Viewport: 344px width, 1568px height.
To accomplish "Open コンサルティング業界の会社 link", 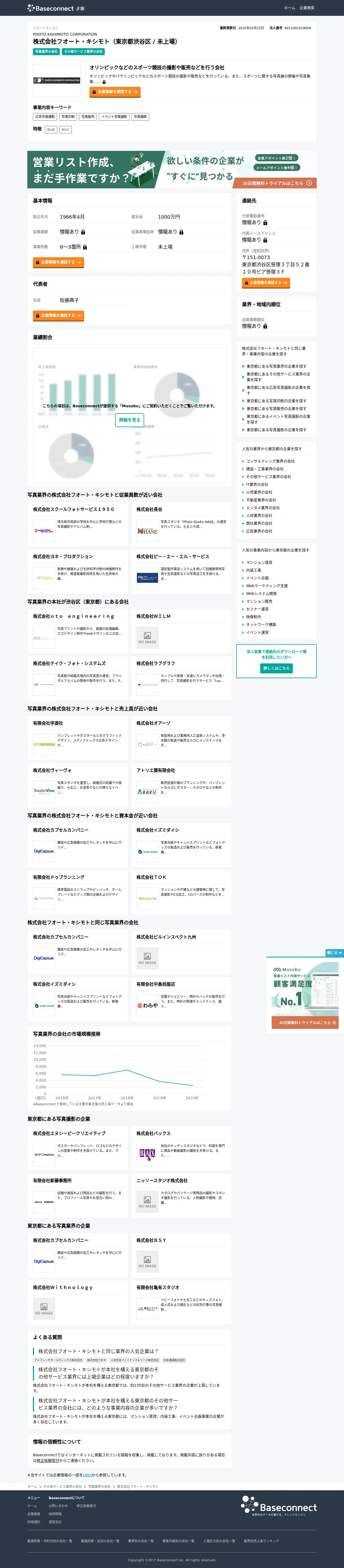I will 270,461.
